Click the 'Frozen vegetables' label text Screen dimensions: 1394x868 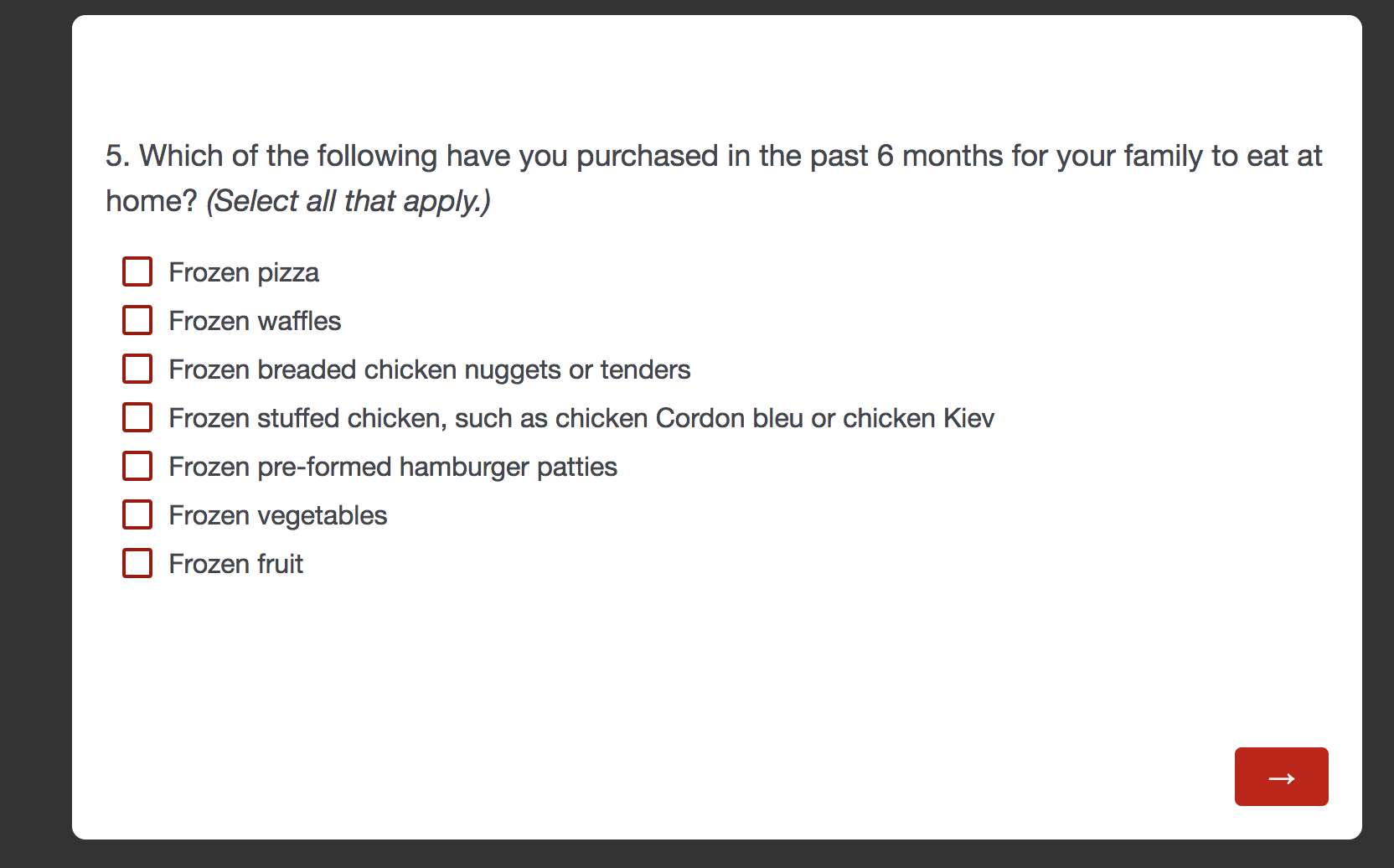(277, 515)
